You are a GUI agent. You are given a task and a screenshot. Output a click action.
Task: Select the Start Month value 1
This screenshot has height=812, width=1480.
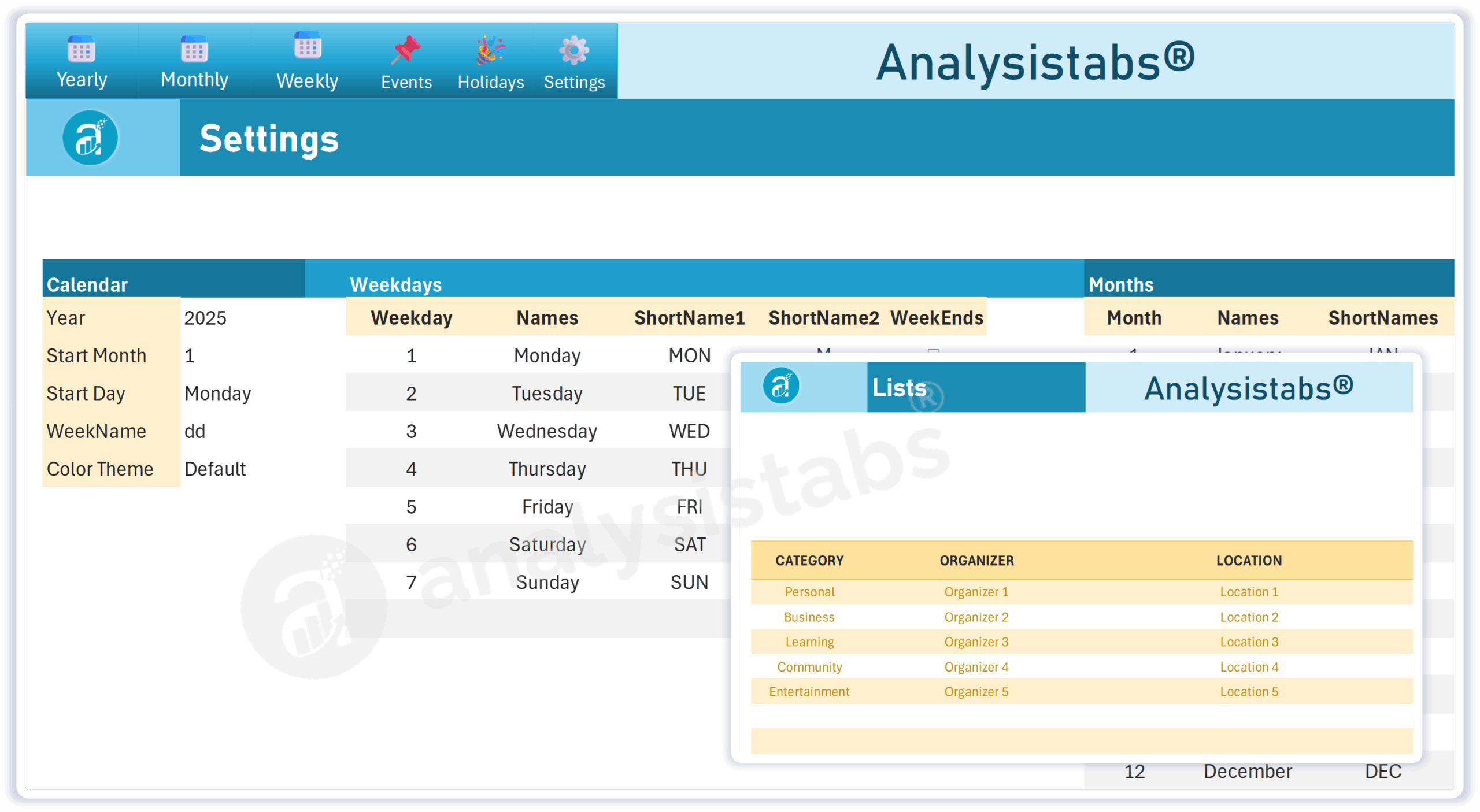click(189, 355)
